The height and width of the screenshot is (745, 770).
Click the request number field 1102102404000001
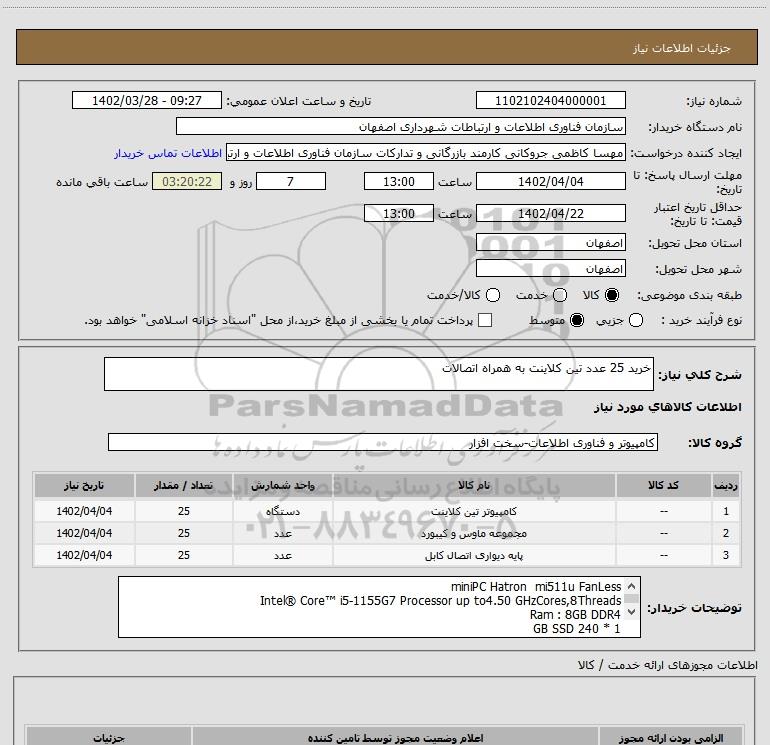pos(550,101)
